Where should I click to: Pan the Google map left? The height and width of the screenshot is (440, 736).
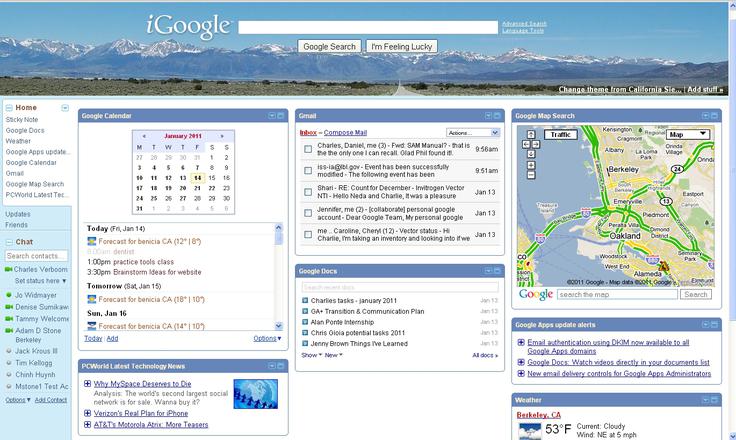526,145
